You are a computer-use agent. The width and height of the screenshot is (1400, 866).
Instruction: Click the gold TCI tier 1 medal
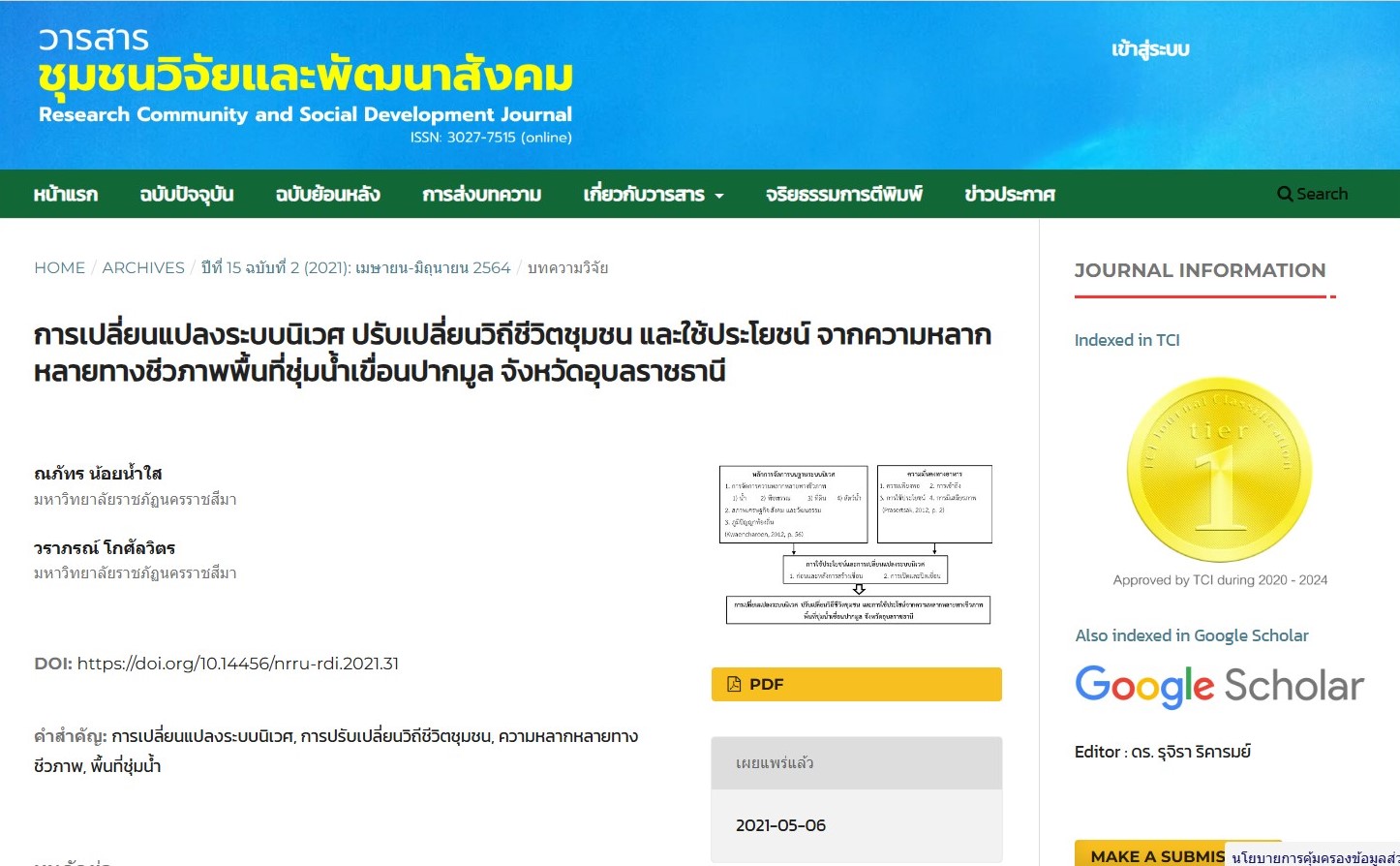(1219, 470)
